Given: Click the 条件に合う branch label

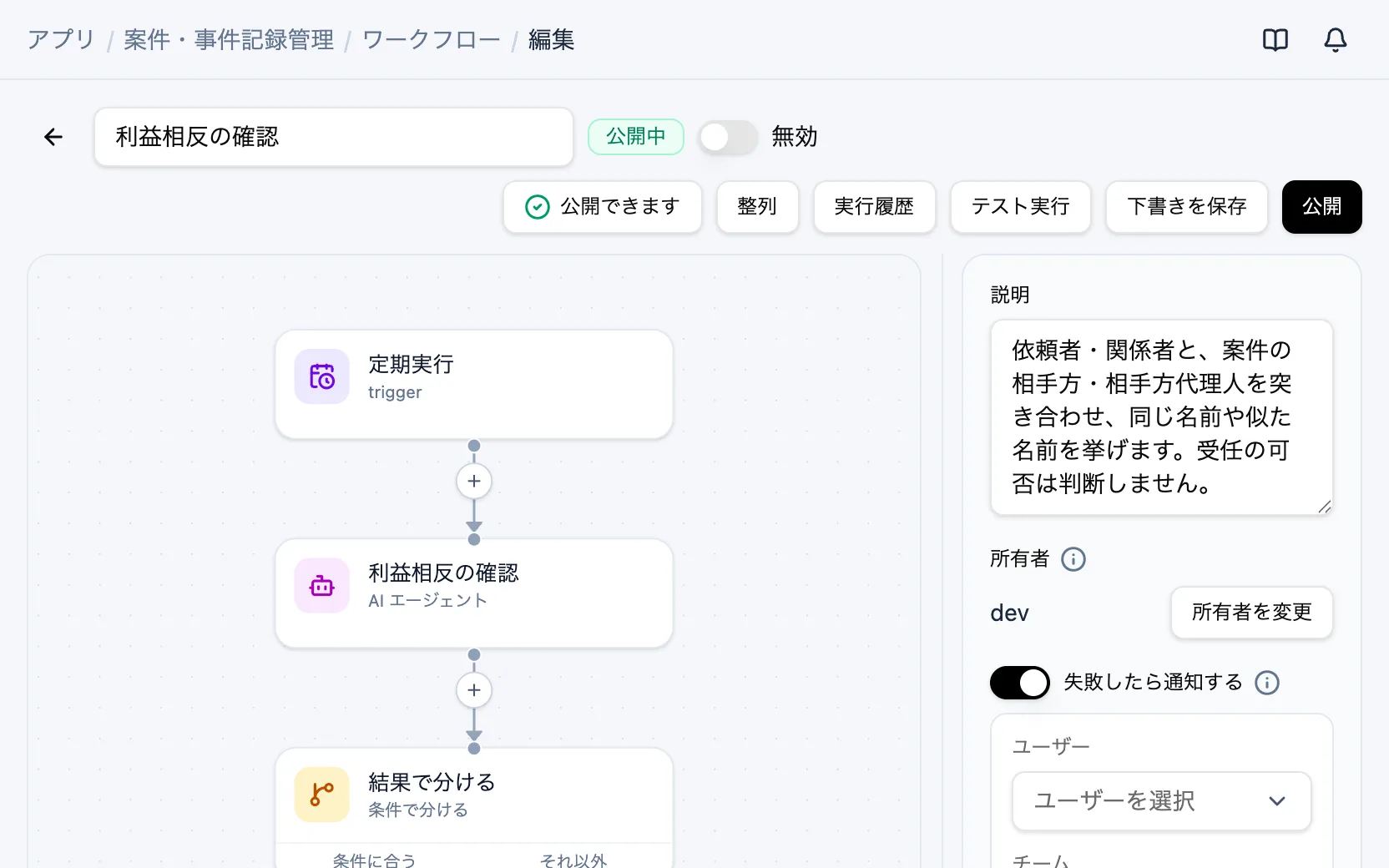Looking at the screenshot, I should (375, 860).
